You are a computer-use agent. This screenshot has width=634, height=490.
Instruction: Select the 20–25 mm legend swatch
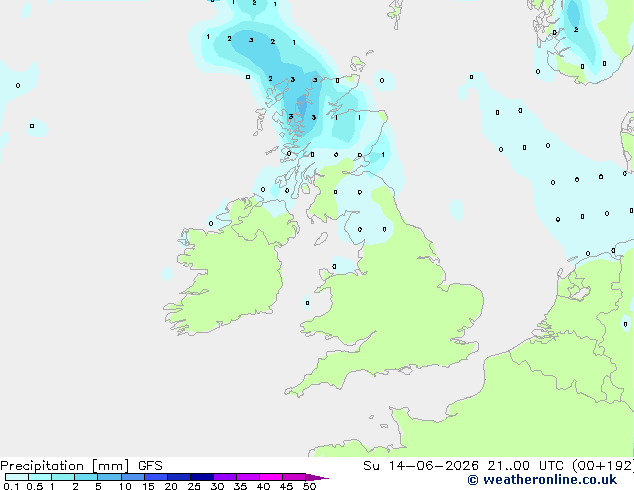(x=179, y=477)
